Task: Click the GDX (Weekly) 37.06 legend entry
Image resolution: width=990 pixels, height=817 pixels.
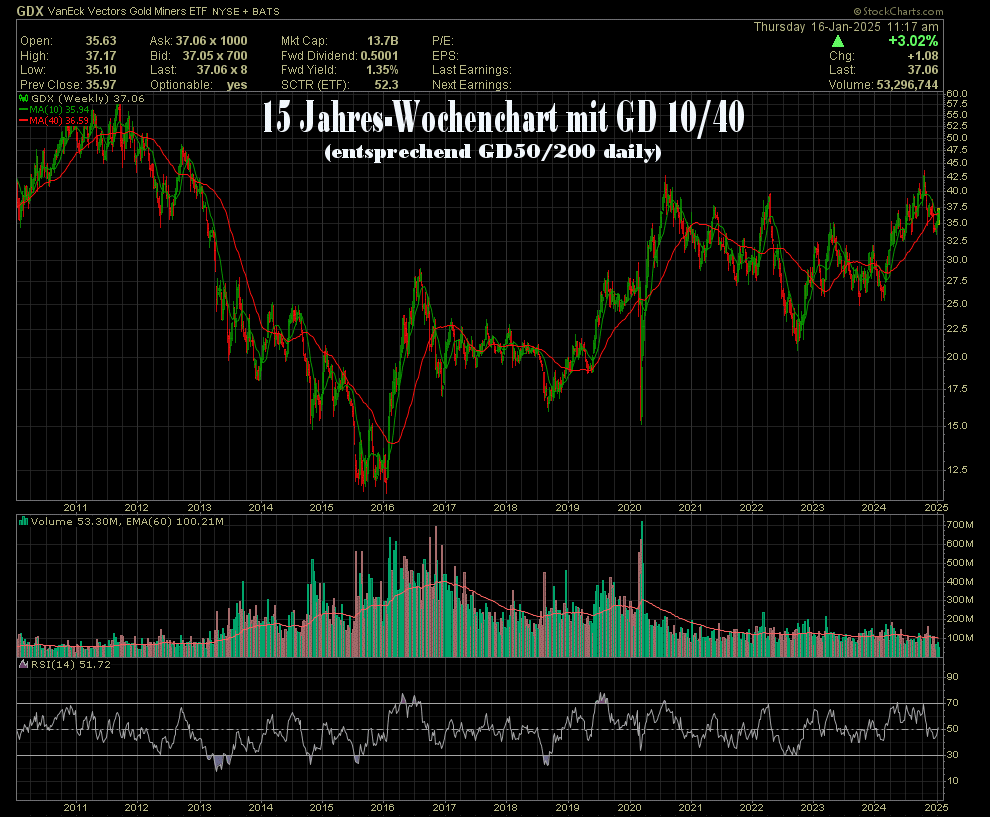Action: tap(88, 98)
